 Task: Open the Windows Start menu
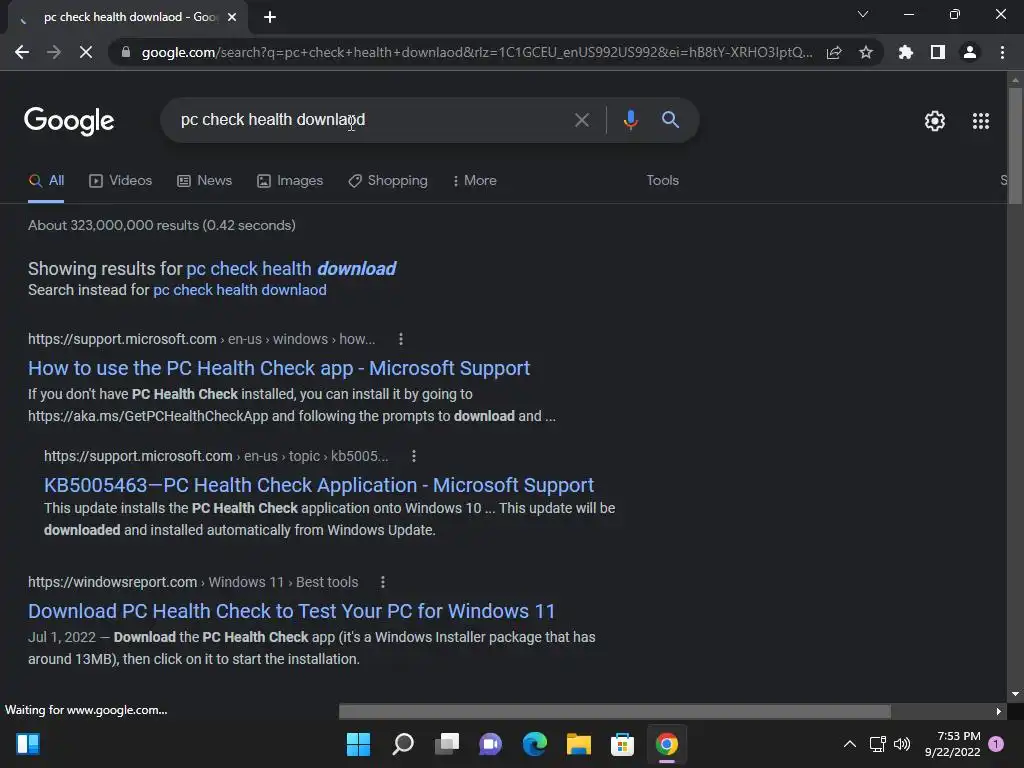click(358, 744)
